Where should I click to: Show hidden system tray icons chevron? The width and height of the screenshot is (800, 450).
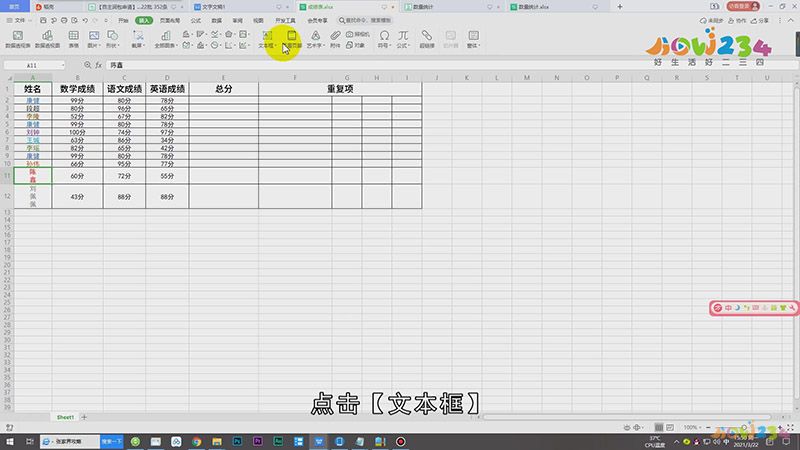(x=677, y=442)
